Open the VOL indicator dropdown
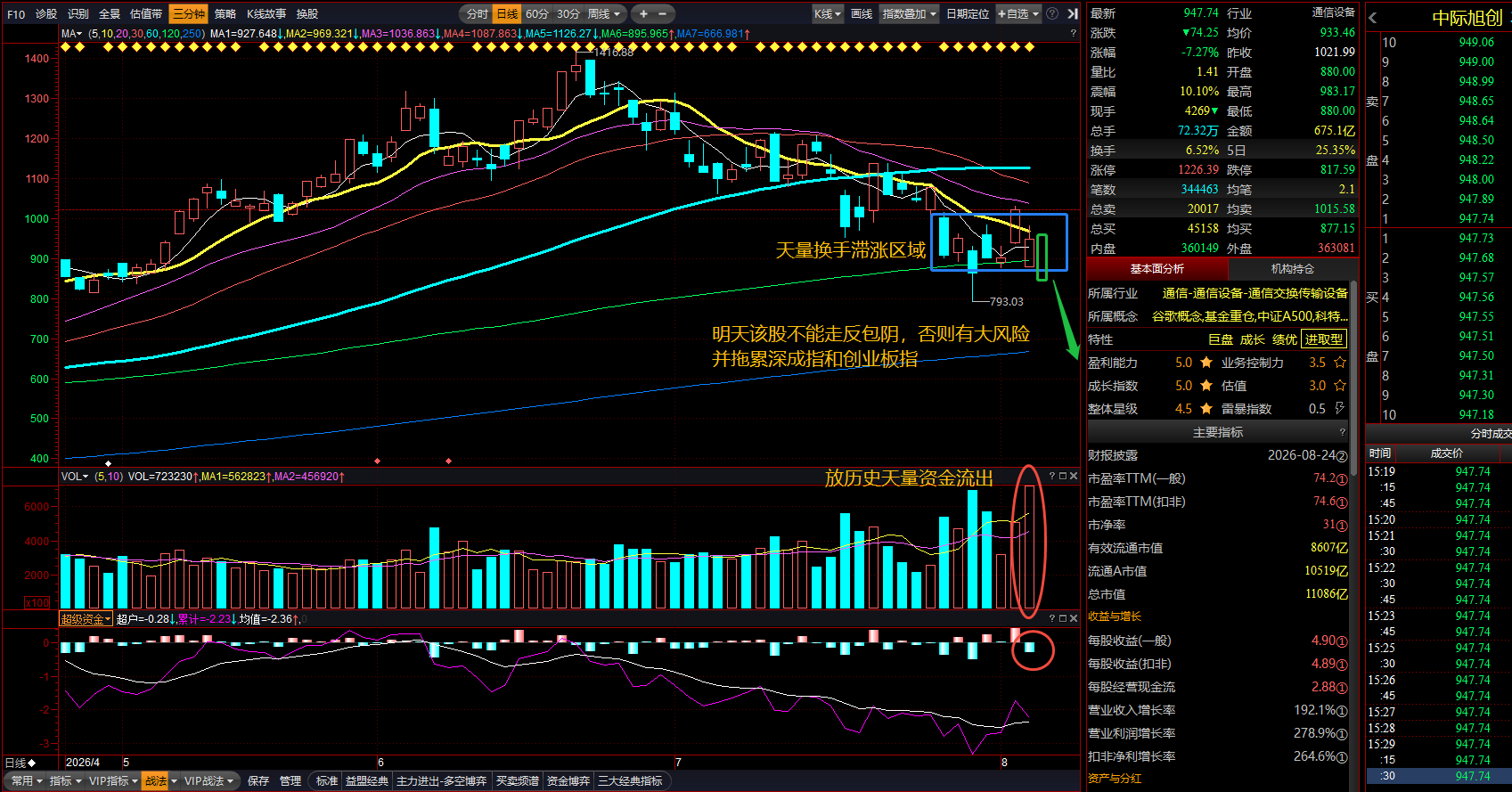The height and width of the screenshot is (792, 1512). tap(75, 477)
